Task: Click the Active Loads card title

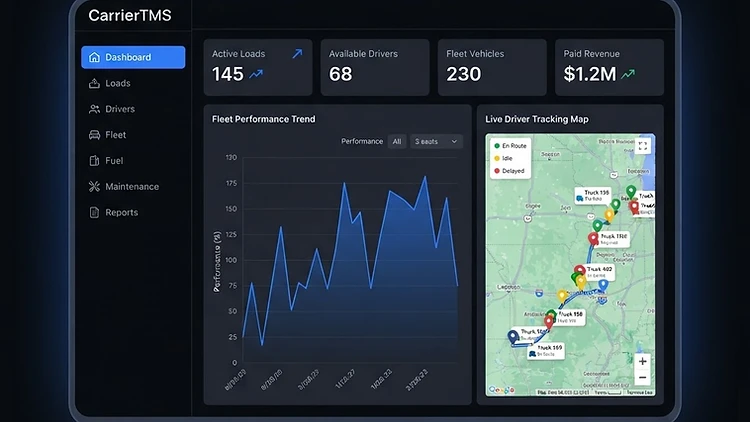Action: tap(238, 54)
